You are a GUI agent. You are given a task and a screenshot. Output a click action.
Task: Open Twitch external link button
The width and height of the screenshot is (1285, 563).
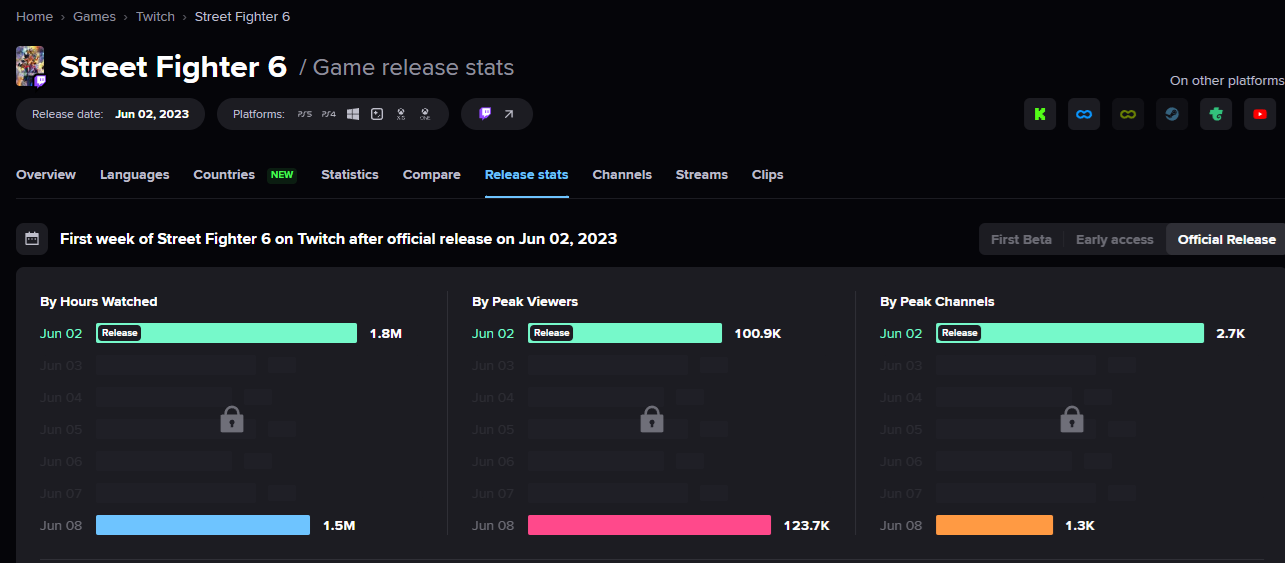[497, 114]
